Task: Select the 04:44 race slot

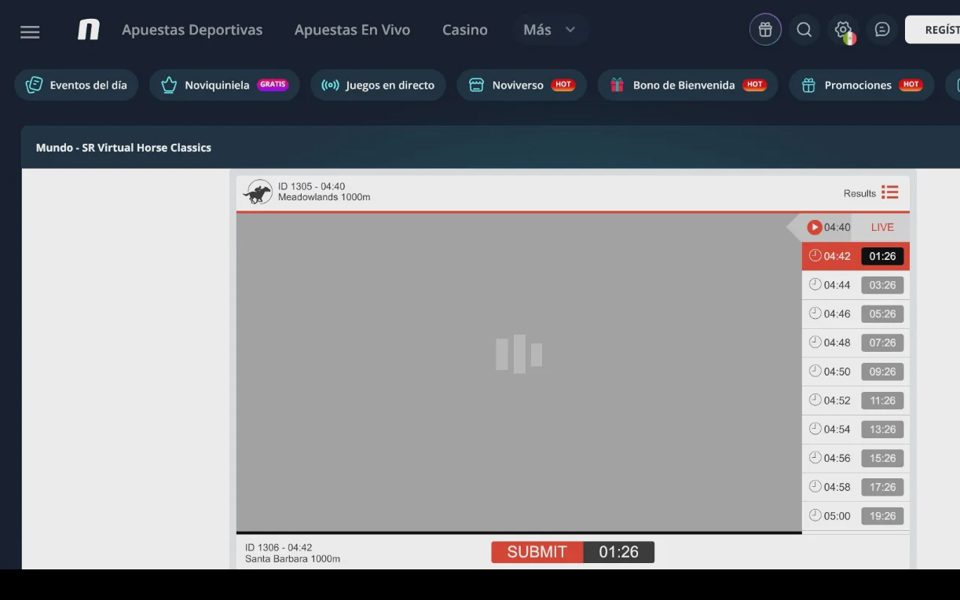Action: [855, 285]
